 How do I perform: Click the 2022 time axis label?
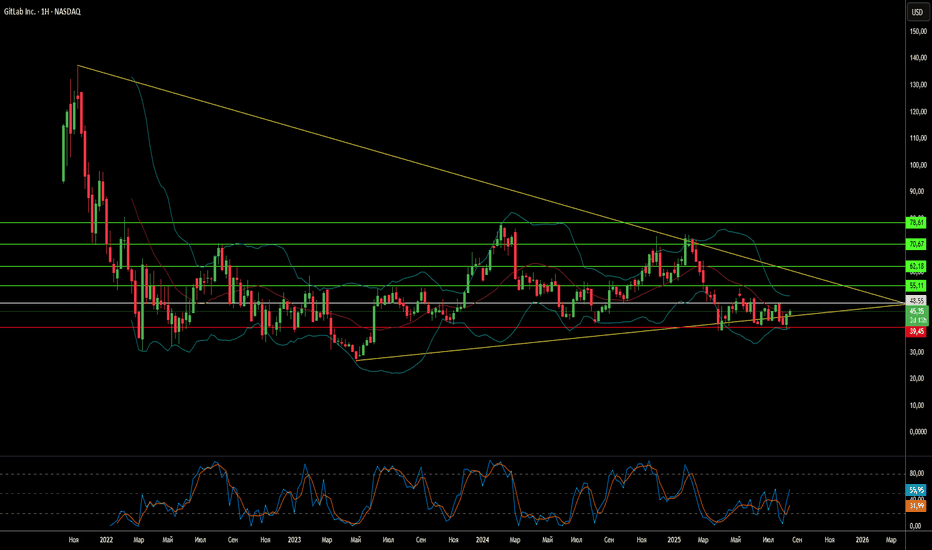tap(106, 540)
